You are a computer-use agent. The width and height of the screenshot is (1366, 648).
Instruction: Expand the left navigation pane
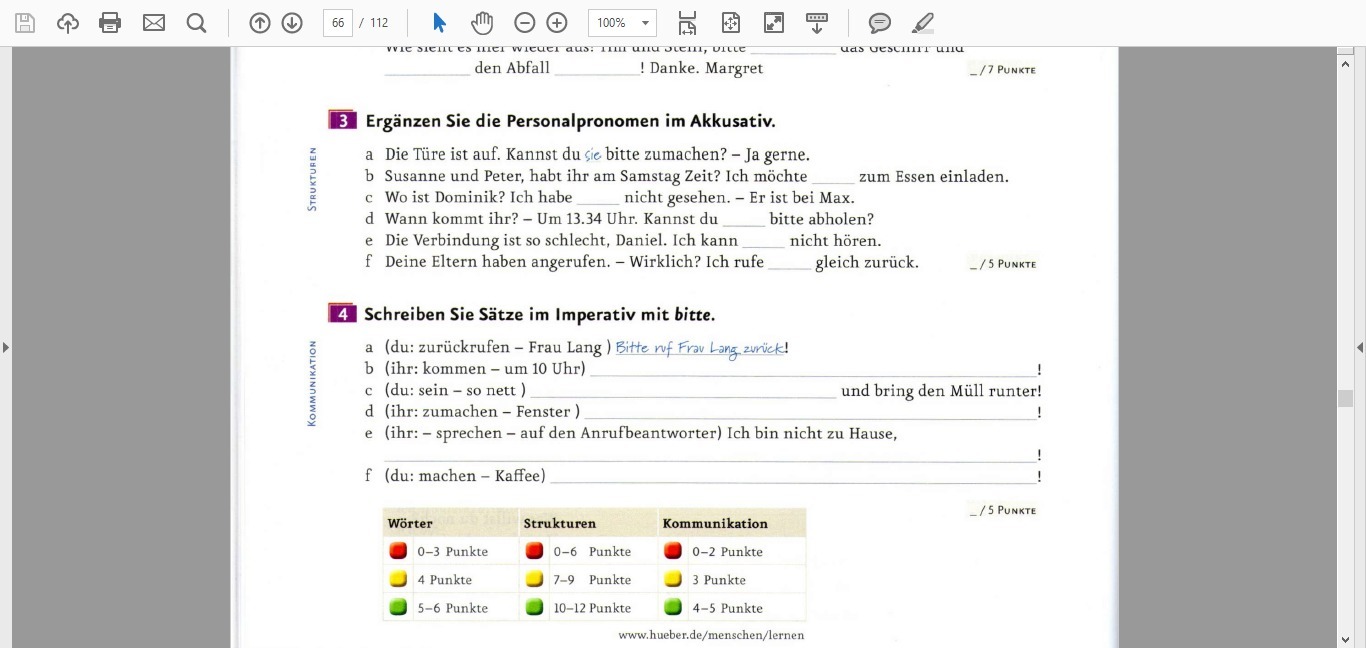point(6,347)
